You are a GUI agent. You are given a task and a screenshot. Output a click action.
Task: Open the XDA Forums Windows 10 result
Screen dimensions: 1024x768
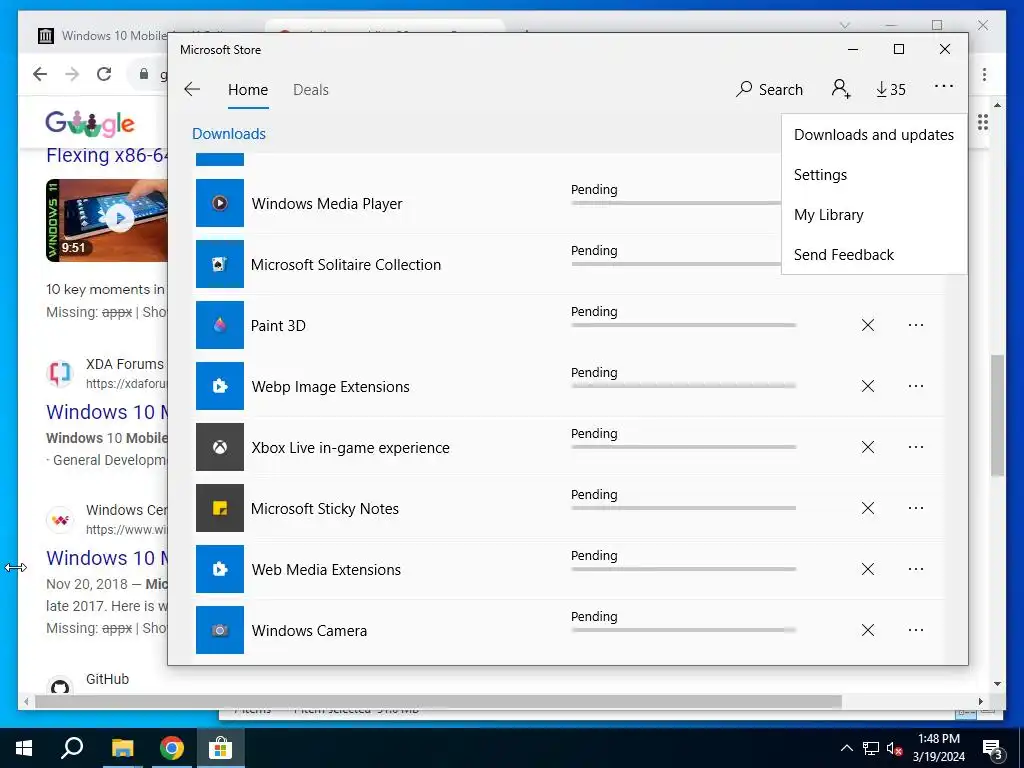pos(106,412)
